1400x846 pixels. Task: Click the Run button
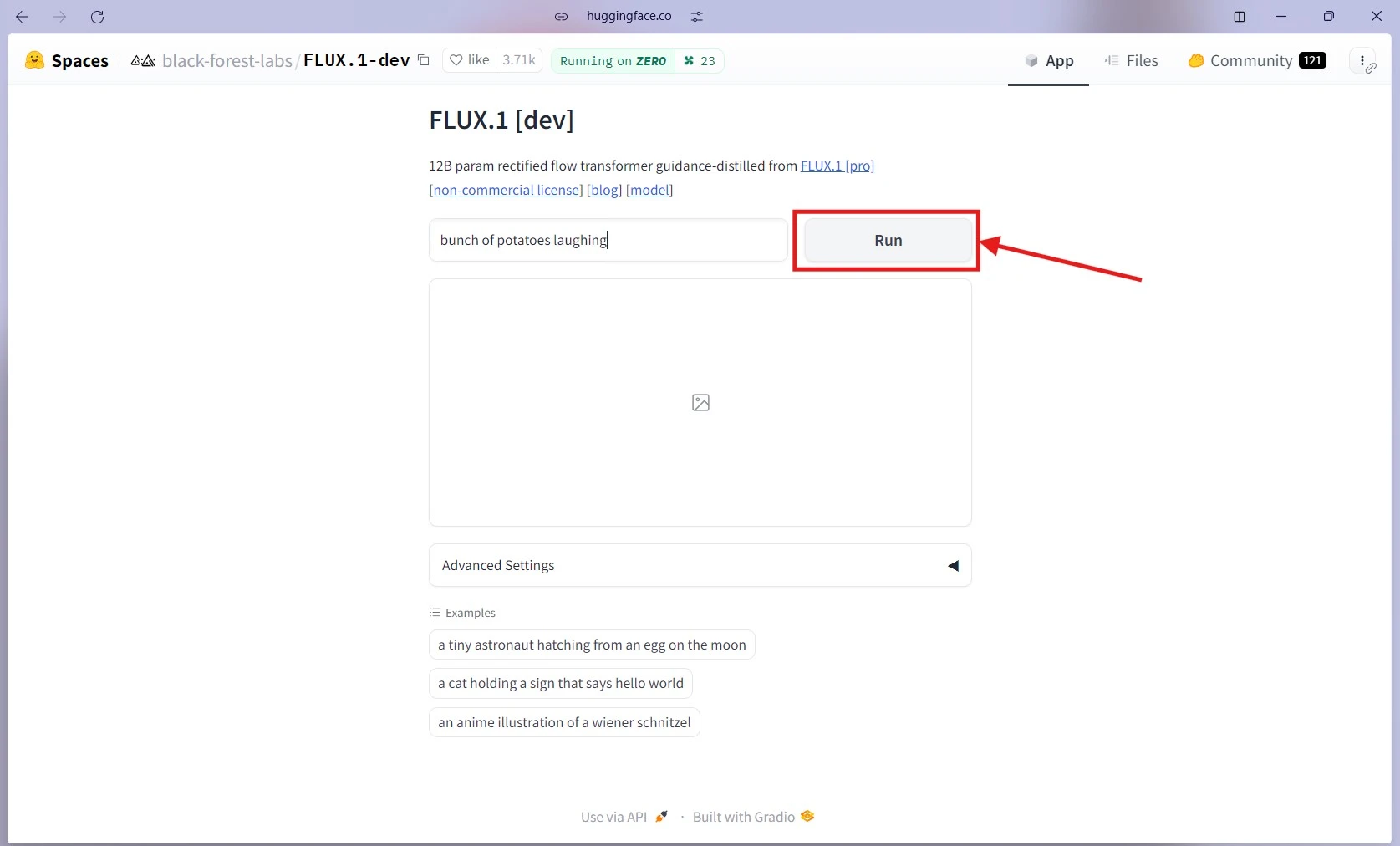888,240
